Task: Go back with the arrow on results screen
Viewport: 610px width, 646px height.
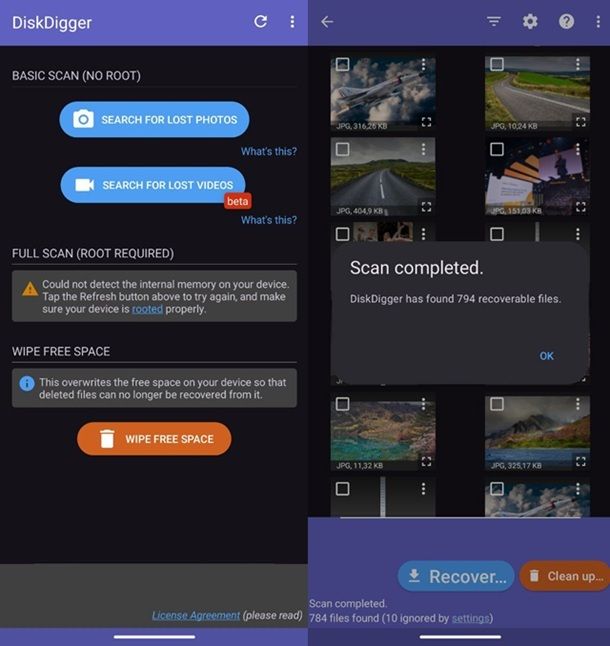Action: (327, 21)
